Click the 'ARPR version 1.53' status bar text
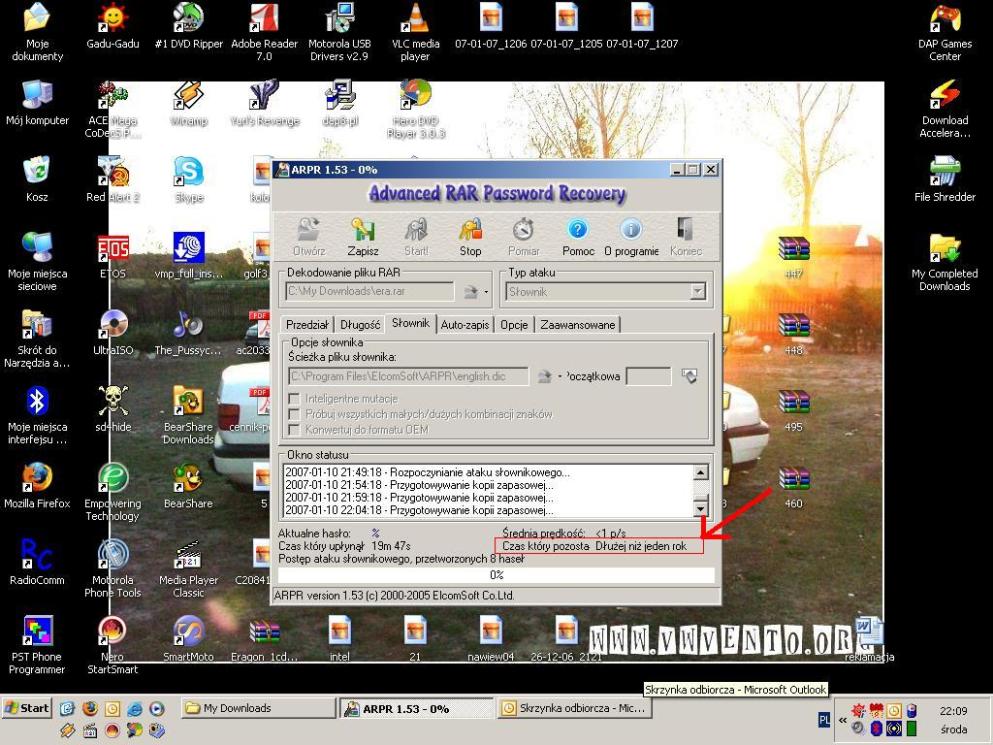 pyautogui.click(x=394, y=595)
